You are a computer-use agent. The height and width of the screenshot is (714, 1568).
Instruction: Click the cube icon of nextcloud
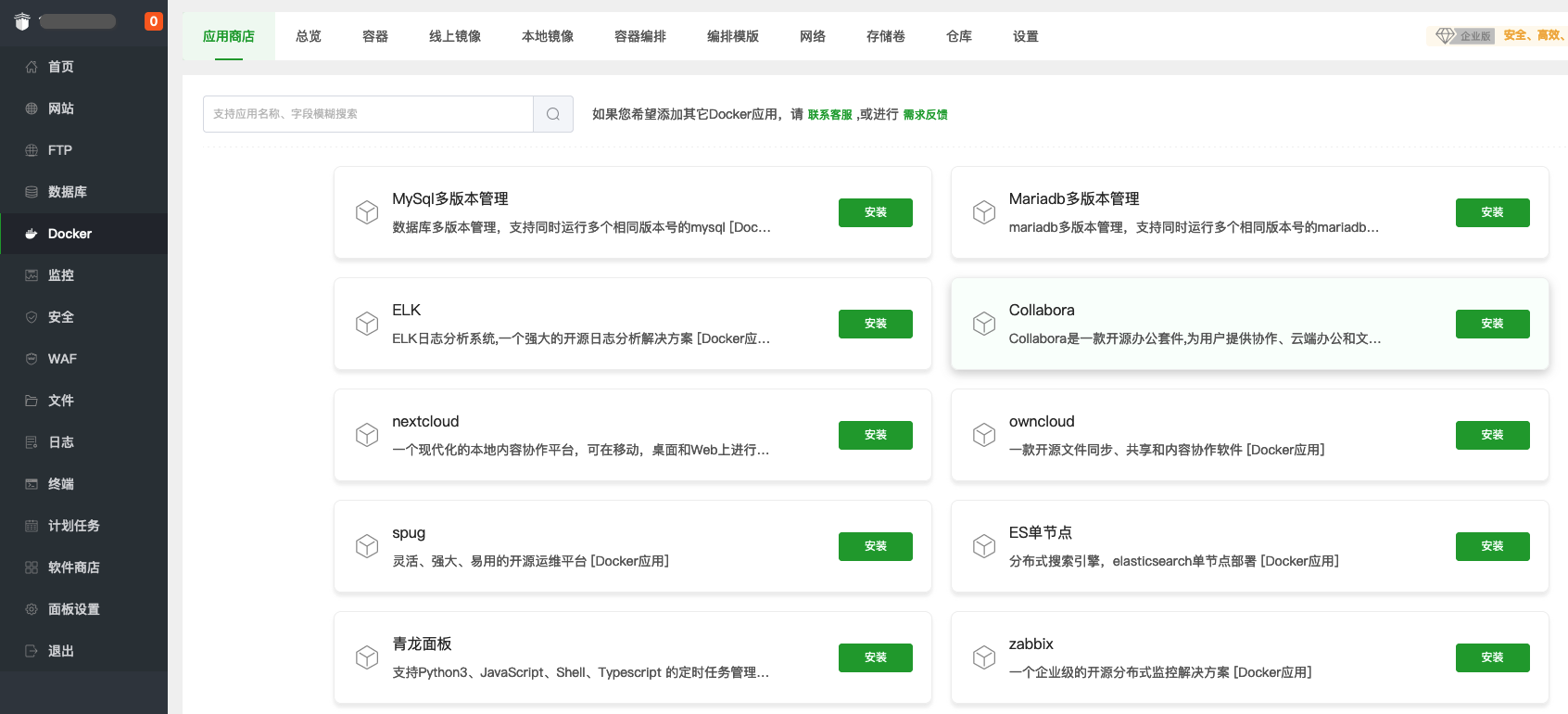pyautogui.click(x=367, y=435)
